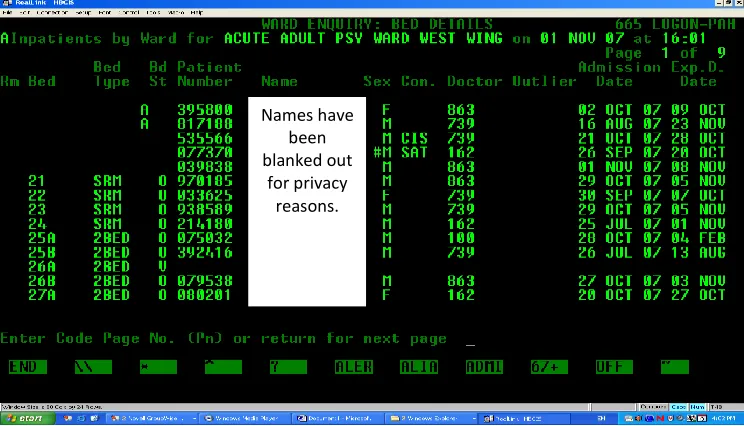The height and width of the screenshot is (426, 744).
Task: Select patient number 079538
Action: click(205, 281)
